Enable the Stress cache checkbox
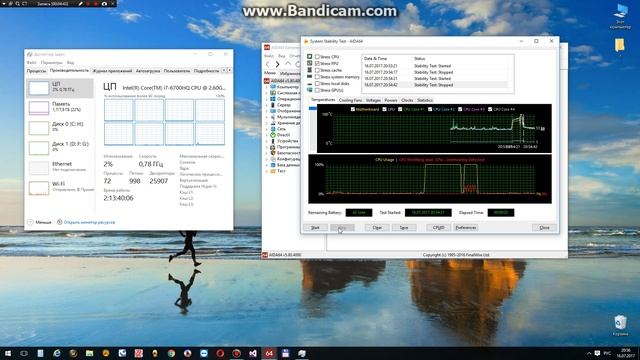Screen dimensions: 640x360 pyautogui.click(x=317, y=70)
